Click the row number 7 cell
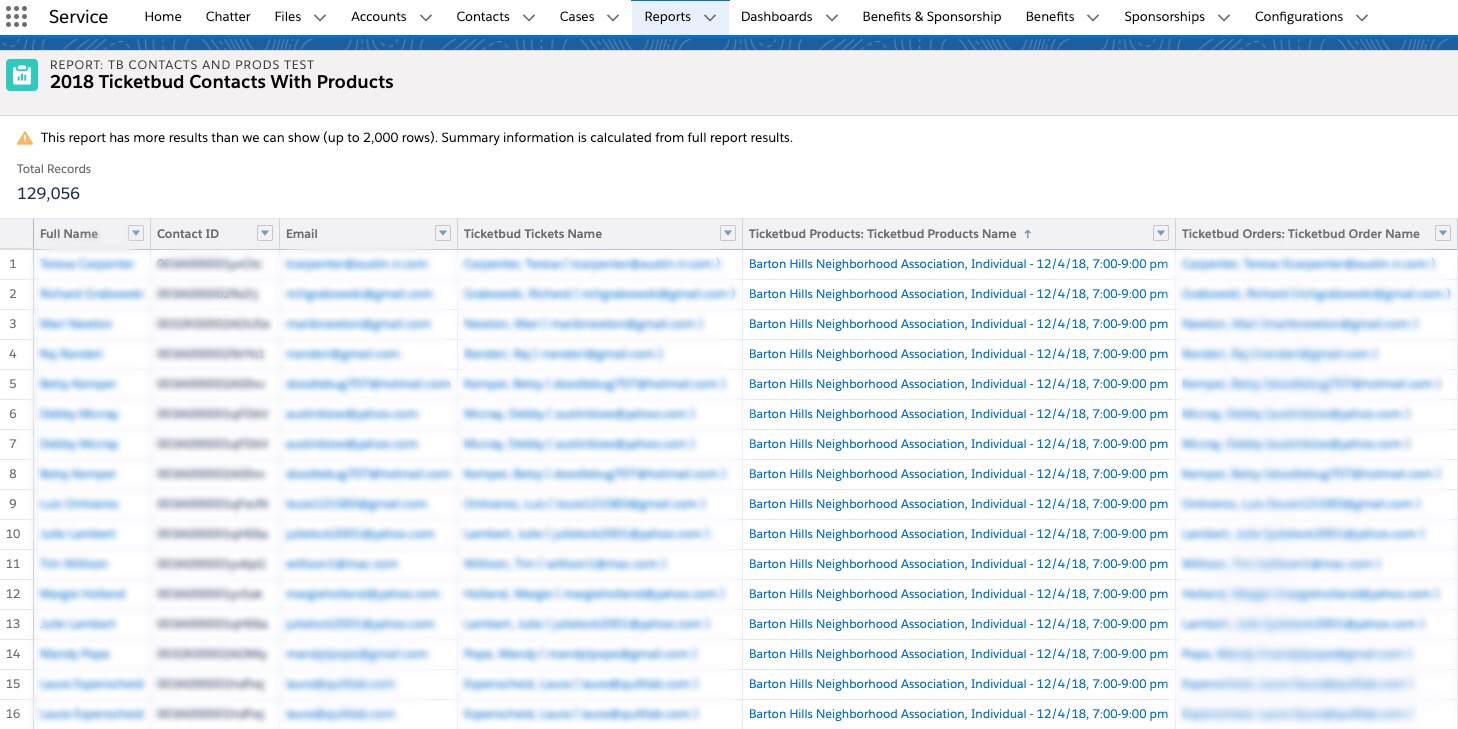 pyautogui.click(x=13, y=444)
